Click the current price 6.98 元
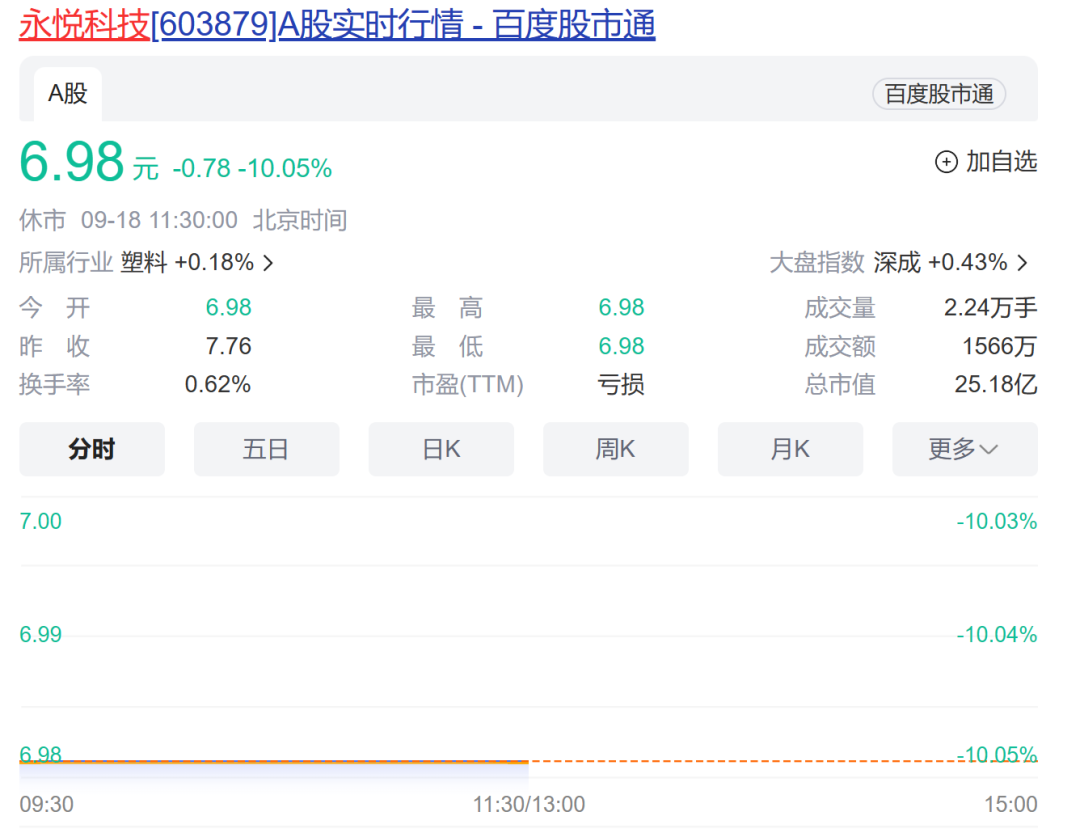 89,163
